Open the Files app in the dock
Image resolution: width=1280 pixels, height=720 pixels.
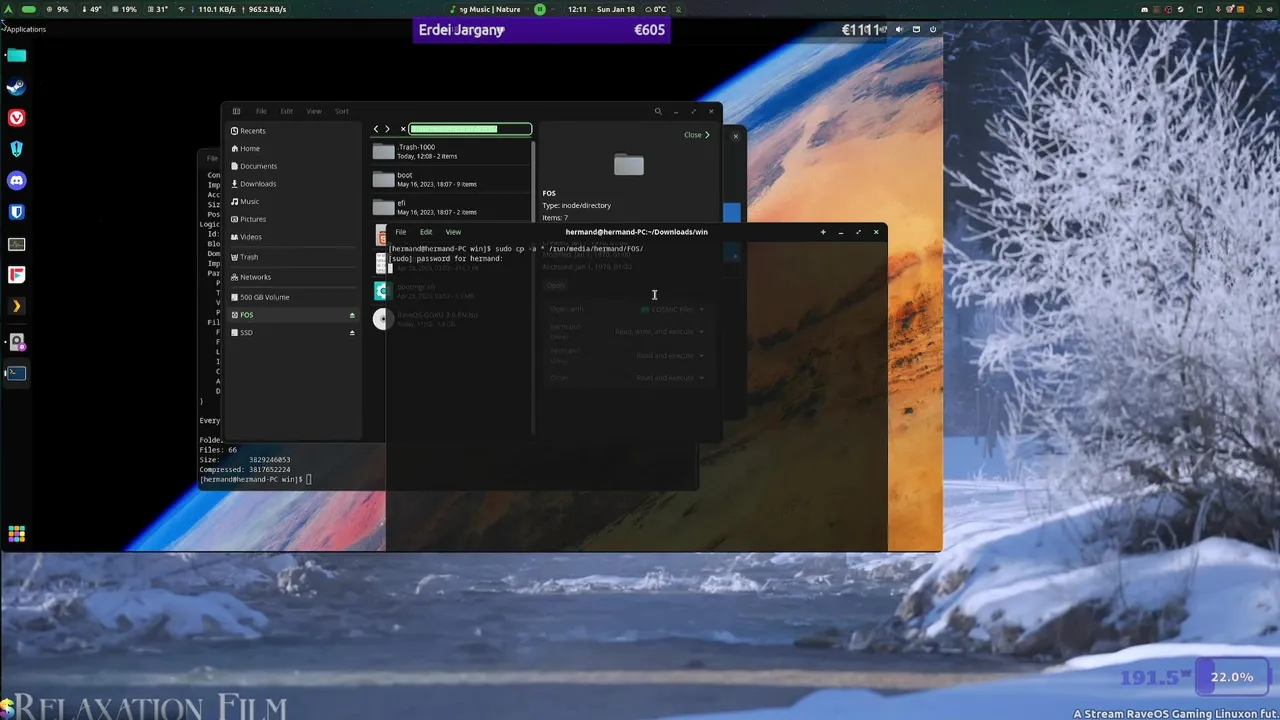click(x=16, y=56)
